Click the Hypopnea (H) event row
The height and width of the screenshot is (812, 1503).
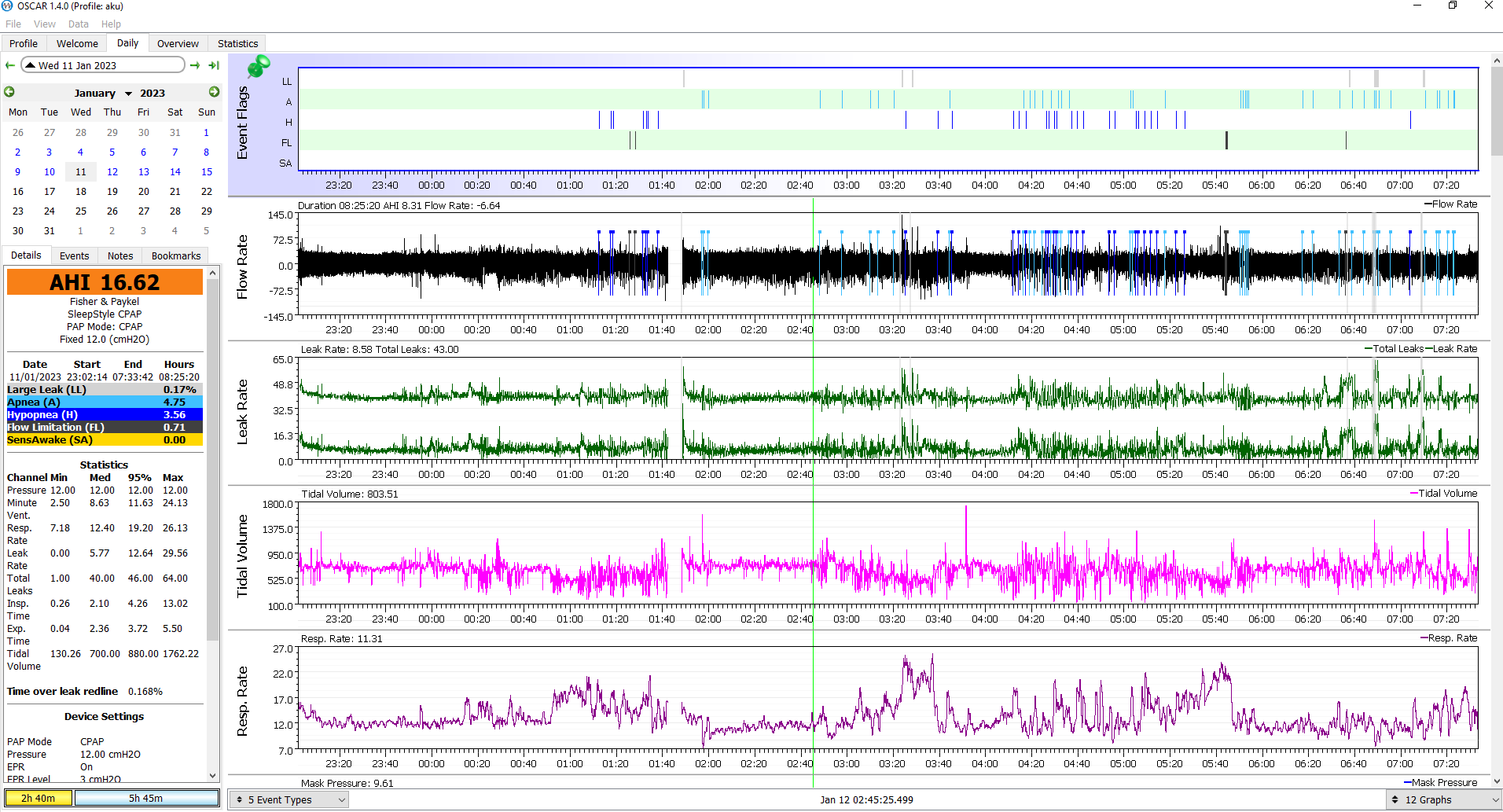[x=105, y=414]
